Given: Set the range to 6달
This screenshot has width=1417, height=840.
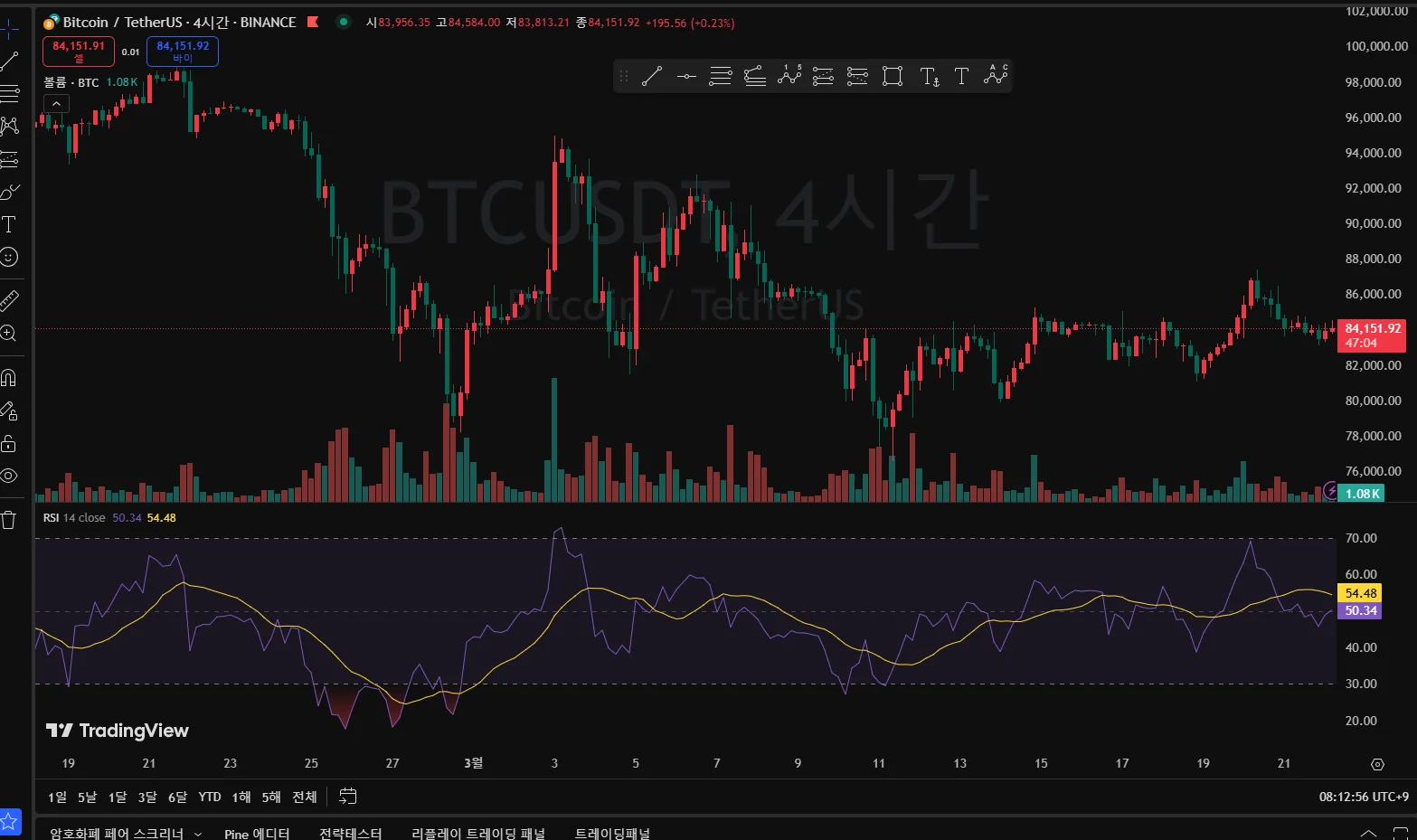Looking at the screenshot, I should [x=177, y=797].
